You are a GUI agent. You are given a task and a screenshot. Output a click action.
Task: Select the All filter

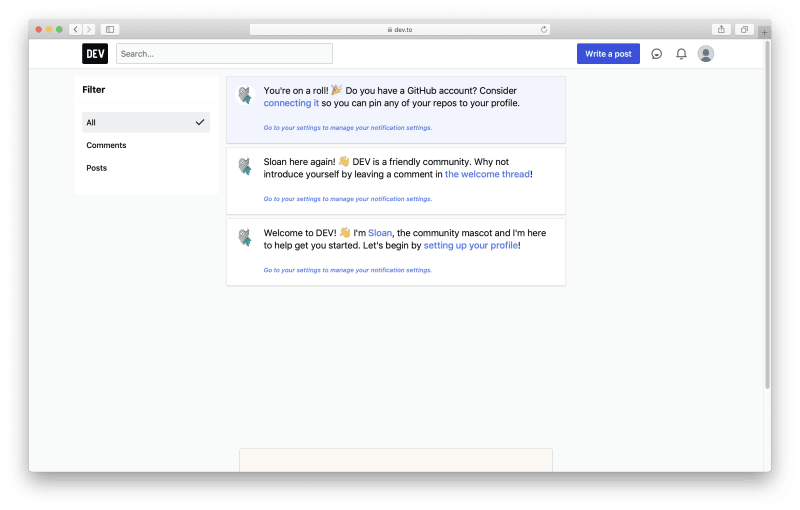point(146,122)
